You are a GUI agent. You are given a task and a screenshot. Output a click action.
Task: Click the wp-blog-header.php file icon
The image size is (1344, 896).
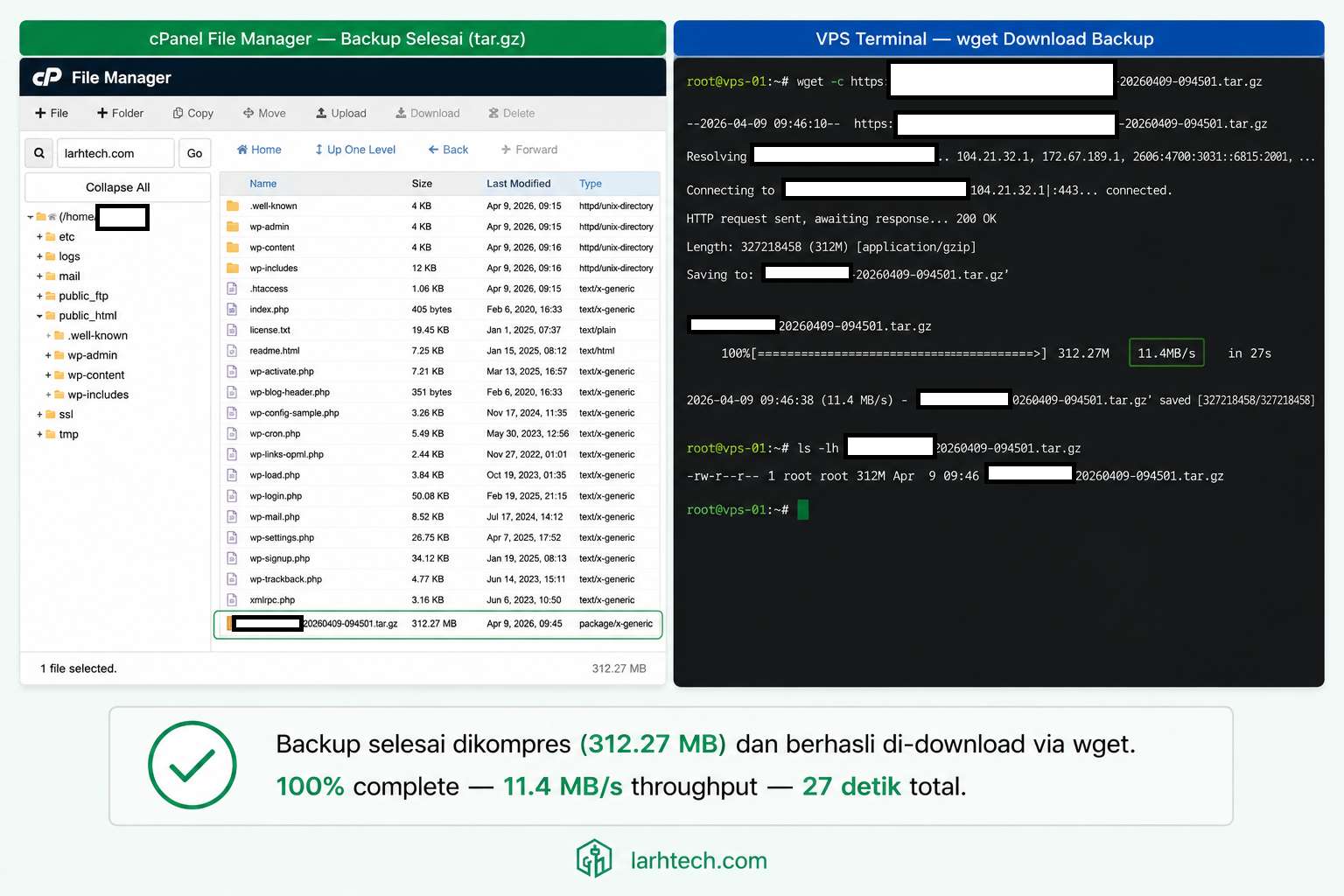tap(232, 392)
